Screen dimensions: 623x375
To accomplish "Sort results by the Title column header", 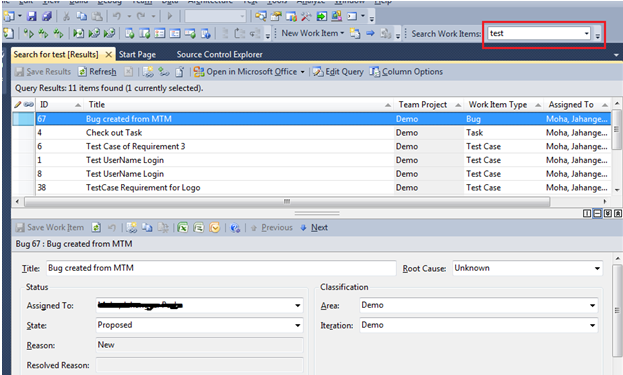I will (x=238, y=105).
